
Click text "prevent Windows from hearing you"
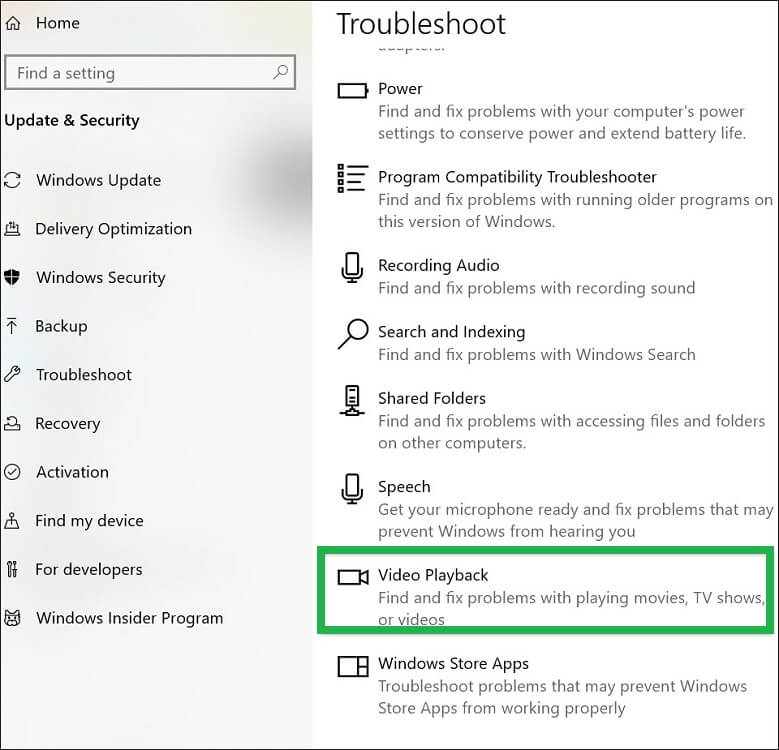tap(507, 532)
